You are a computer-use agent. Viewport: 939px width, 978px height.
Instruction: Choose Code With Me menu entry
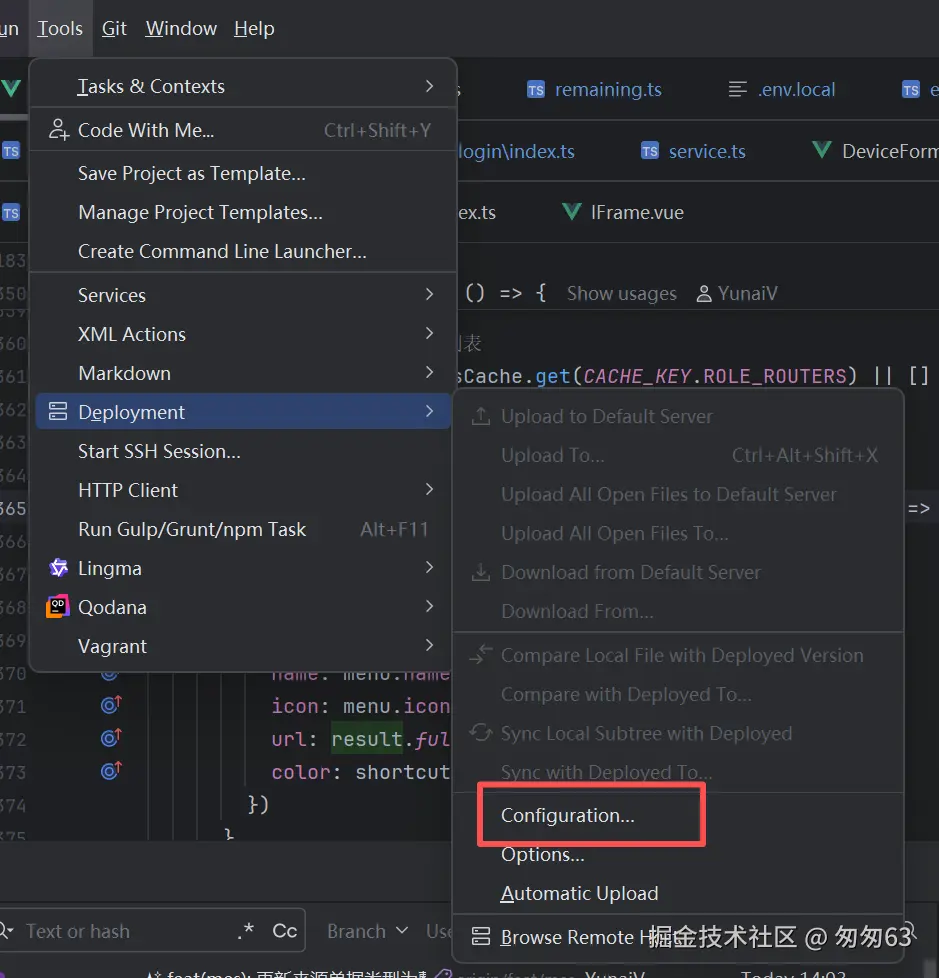(x=243, y=130)
